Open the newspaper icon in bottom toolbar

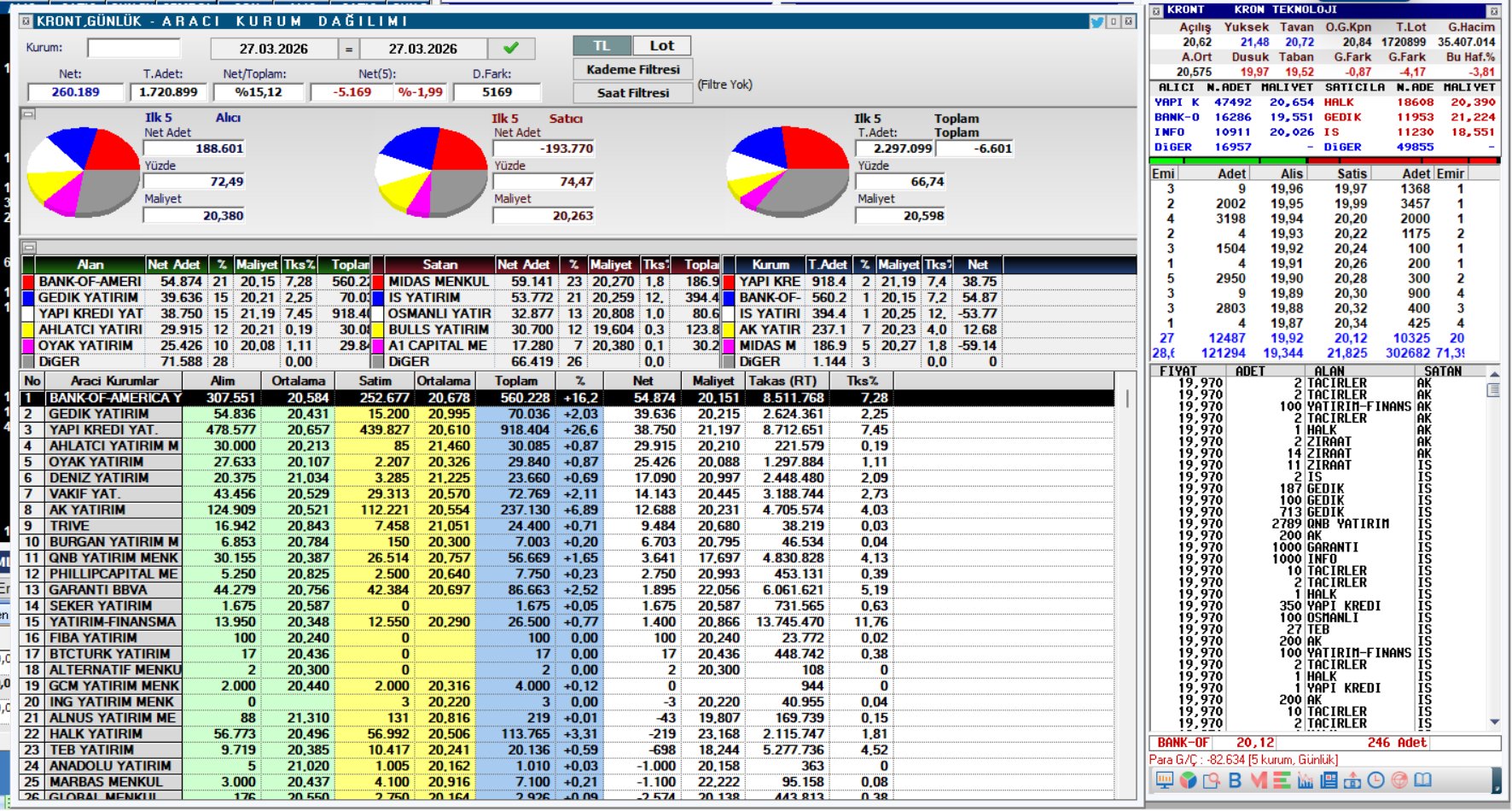tap(1329, 780)
